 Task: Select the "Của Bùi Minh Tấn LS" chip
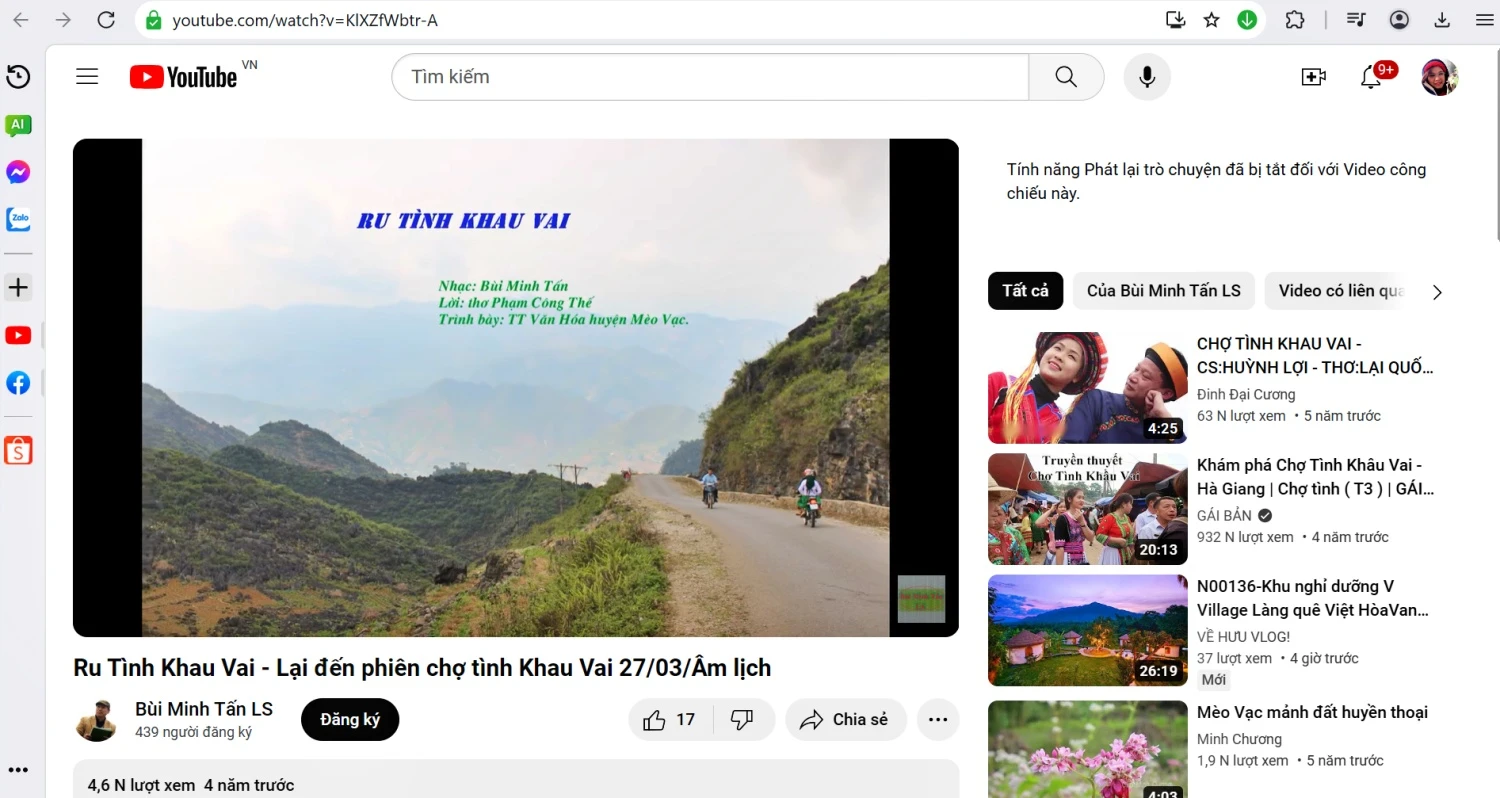click(x=1163, y=291)
